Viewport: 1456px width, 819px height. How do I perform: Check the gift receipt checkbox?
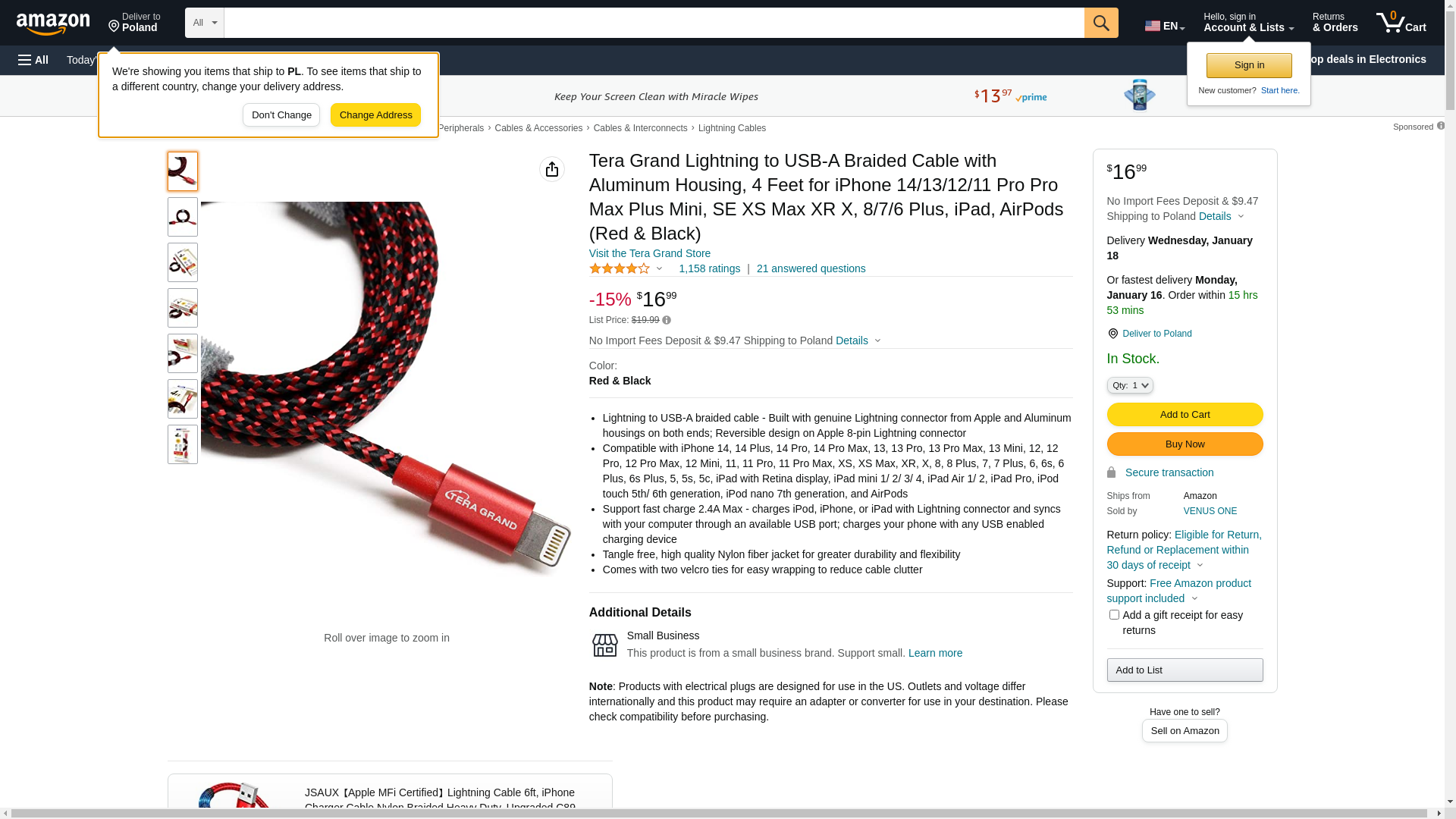pos(1114,615)
